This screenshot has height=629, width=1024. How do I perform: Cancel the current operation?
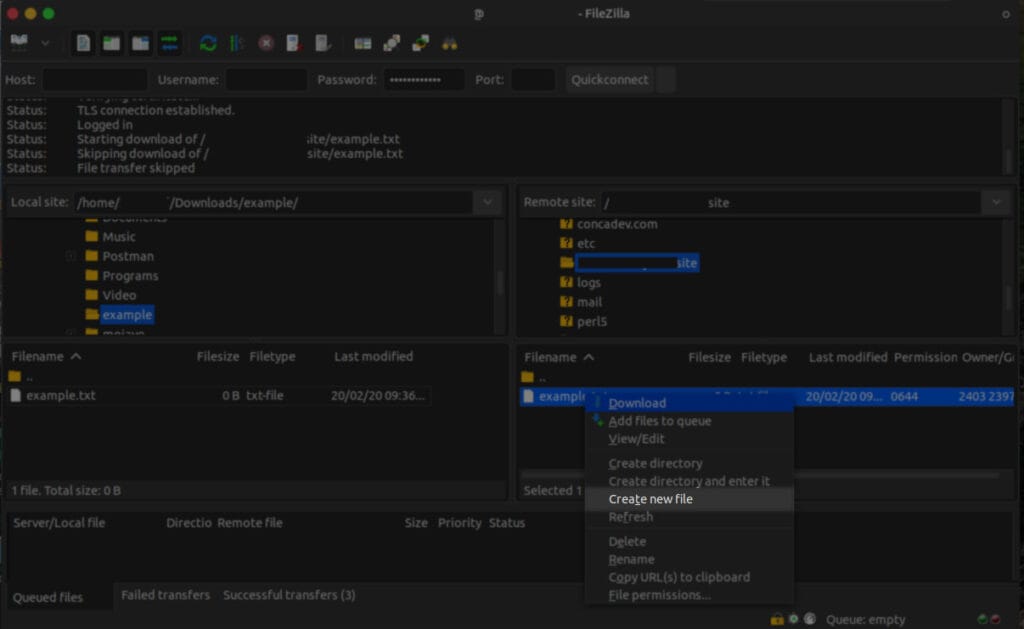coord(265,43)
